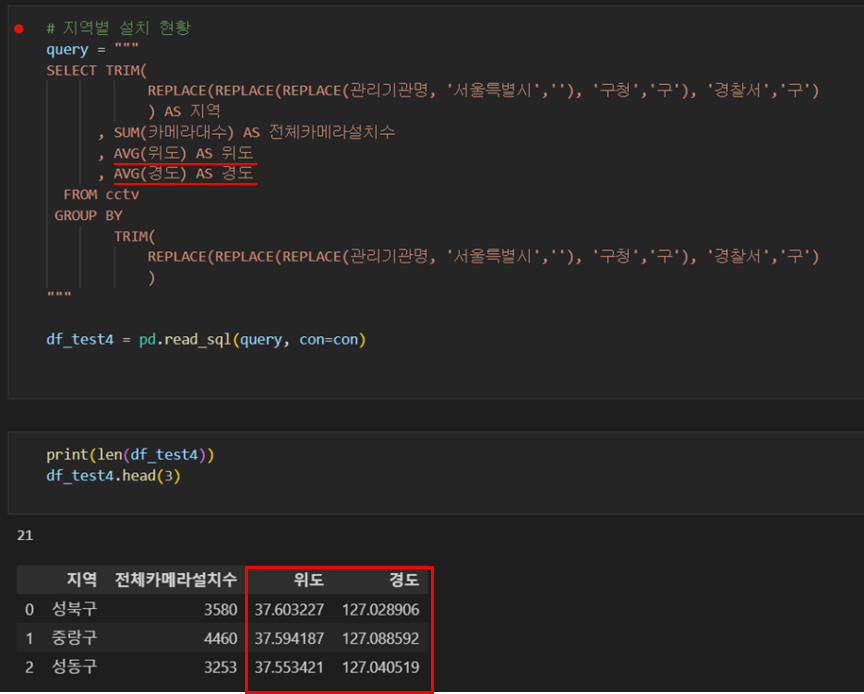The image size is (864, 694).
Task: Click the 'query' variable in the first cell
Action: click(x=67, y=50)
